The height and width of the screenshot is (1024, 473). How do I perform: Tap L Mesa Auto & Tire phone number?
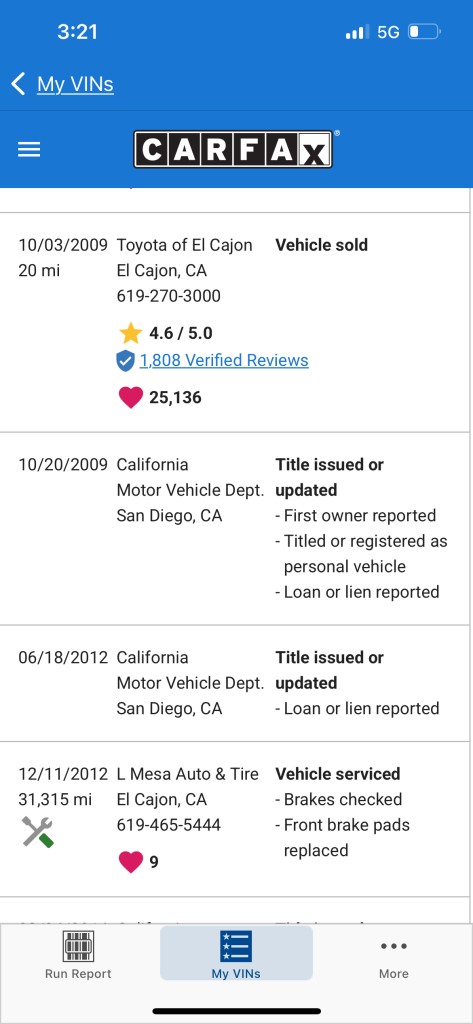(x=169, y=825)
